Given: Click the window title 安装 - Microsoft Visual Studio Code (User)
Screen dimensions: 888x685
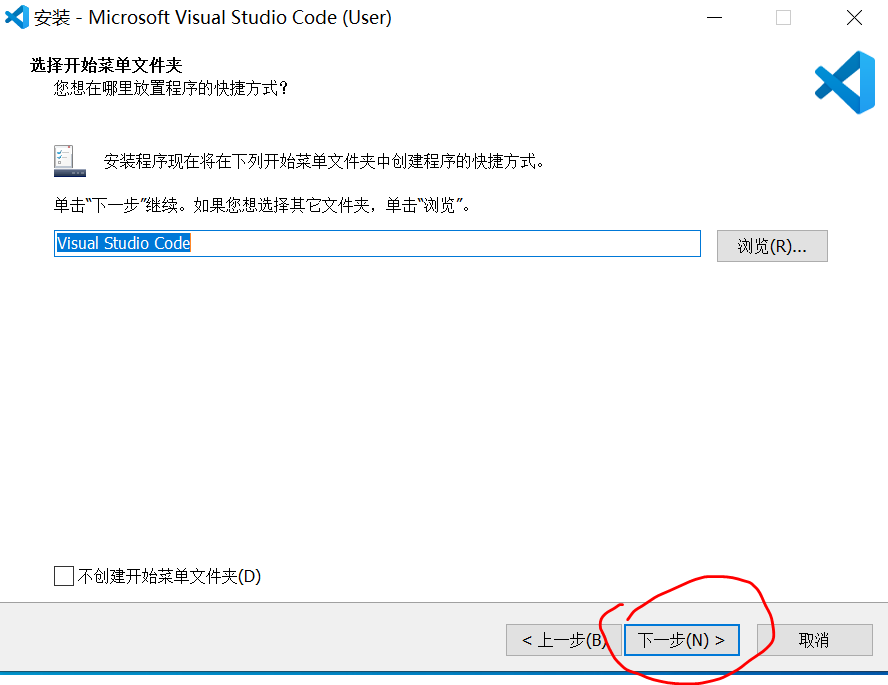Looking at the screenshot, I should pos(212,18).
